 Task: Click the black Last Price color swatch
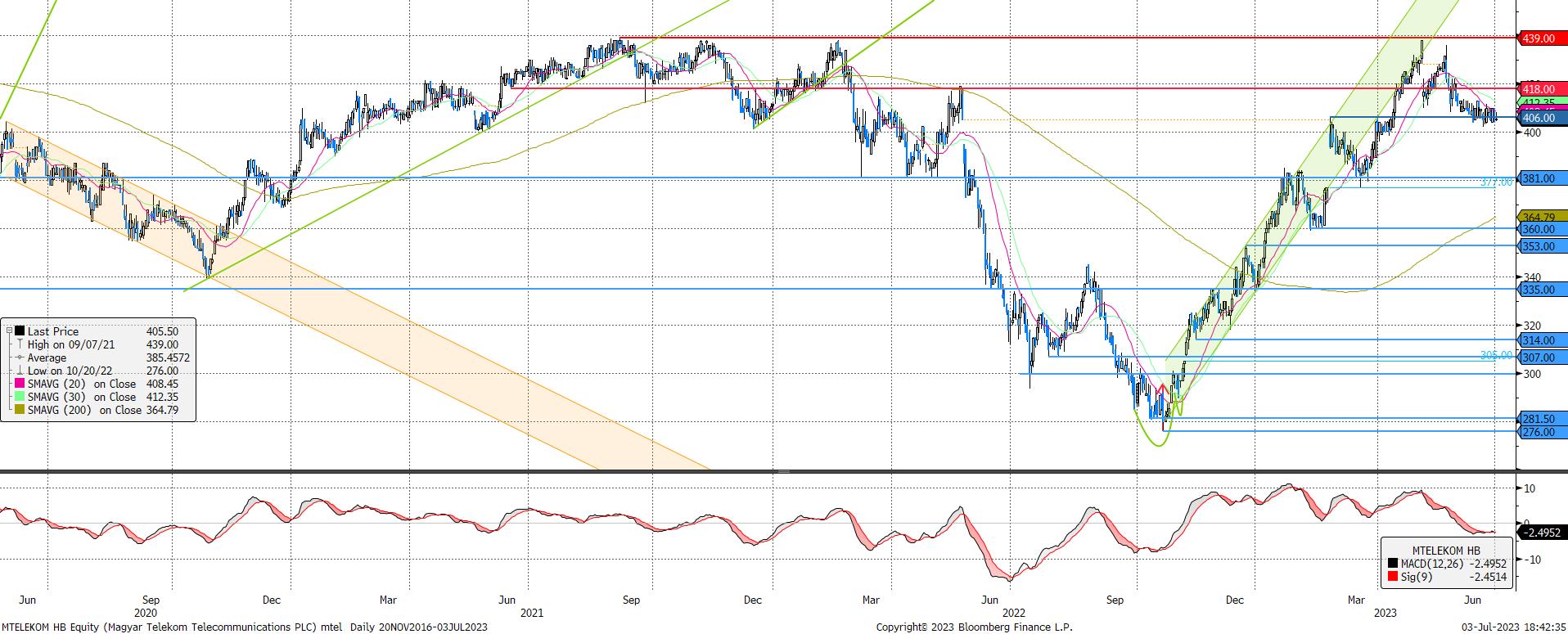[20, 331]
